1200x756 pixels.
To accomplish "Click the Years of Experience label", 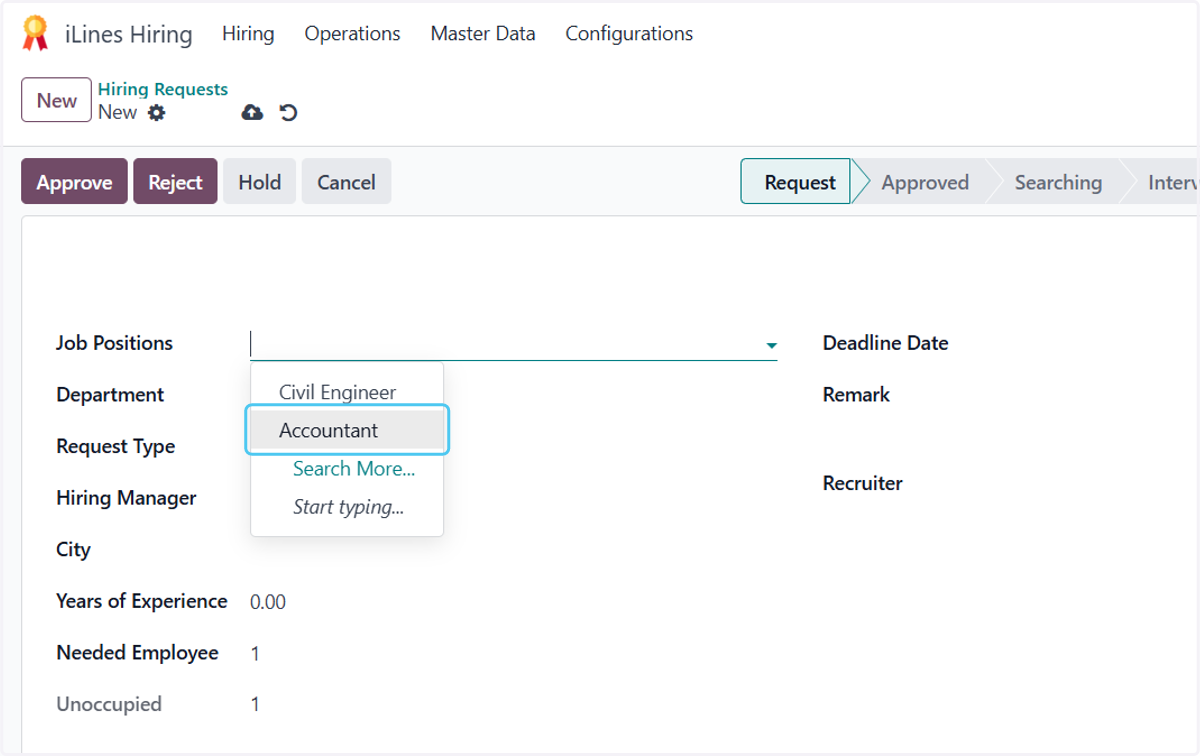I will coord(142,601).
